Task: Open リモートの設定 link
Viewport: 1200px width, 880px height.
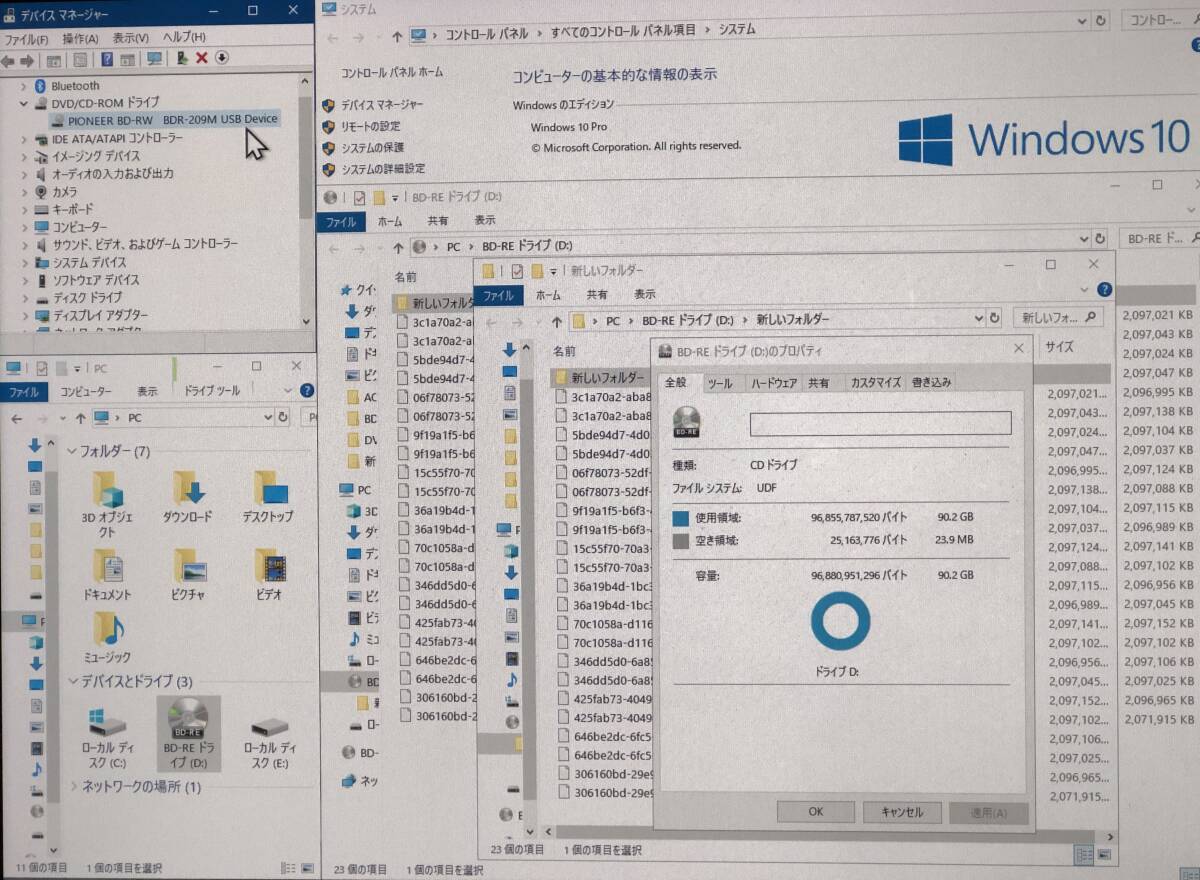Action: (x=370, y=126)
